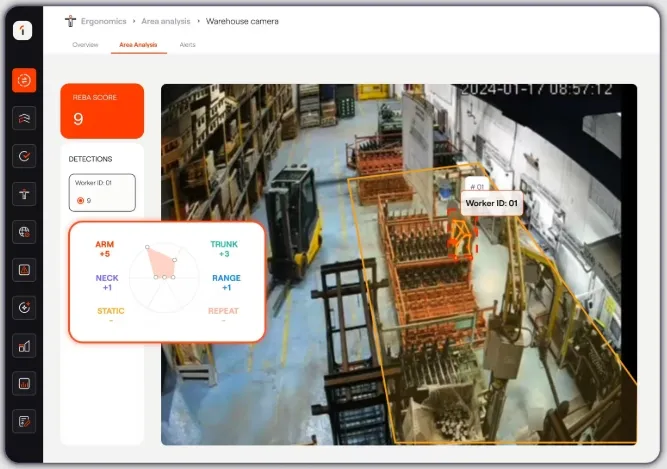Go to Area analysis in breadcrumb

pyautogui.click(x=165, y=21)
